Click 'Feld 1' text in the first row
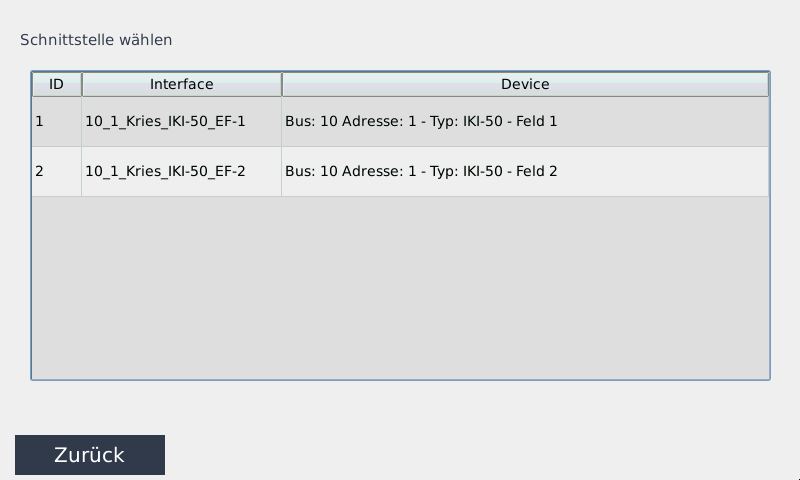Screen dimensions: 800x480 (538, 122)
